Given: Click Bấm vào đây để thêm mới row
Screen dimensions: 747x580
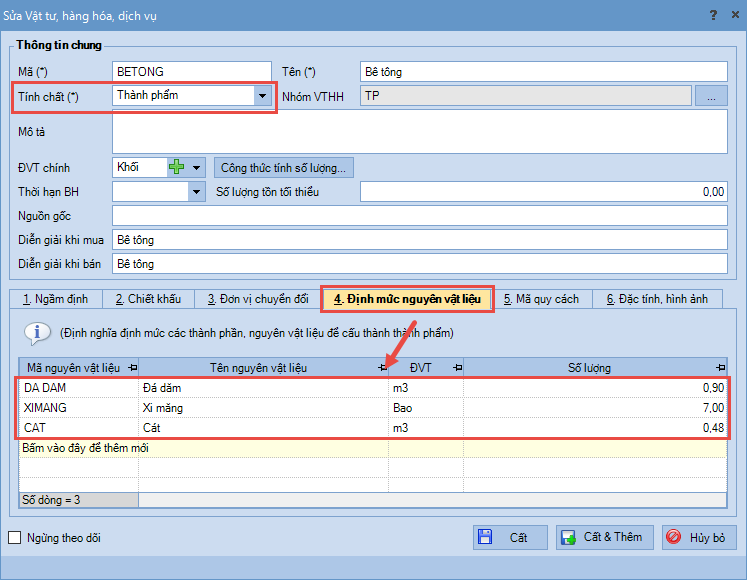Looking at the screenshot, I should pyautogui.click(x=373, y=448).
